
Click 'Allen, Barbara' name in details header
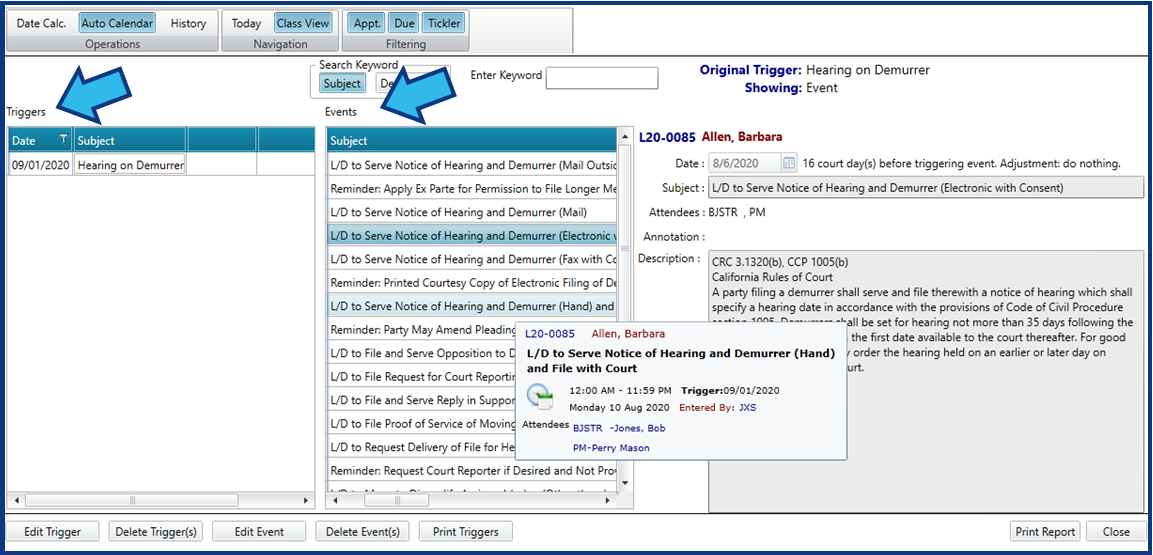742,137
